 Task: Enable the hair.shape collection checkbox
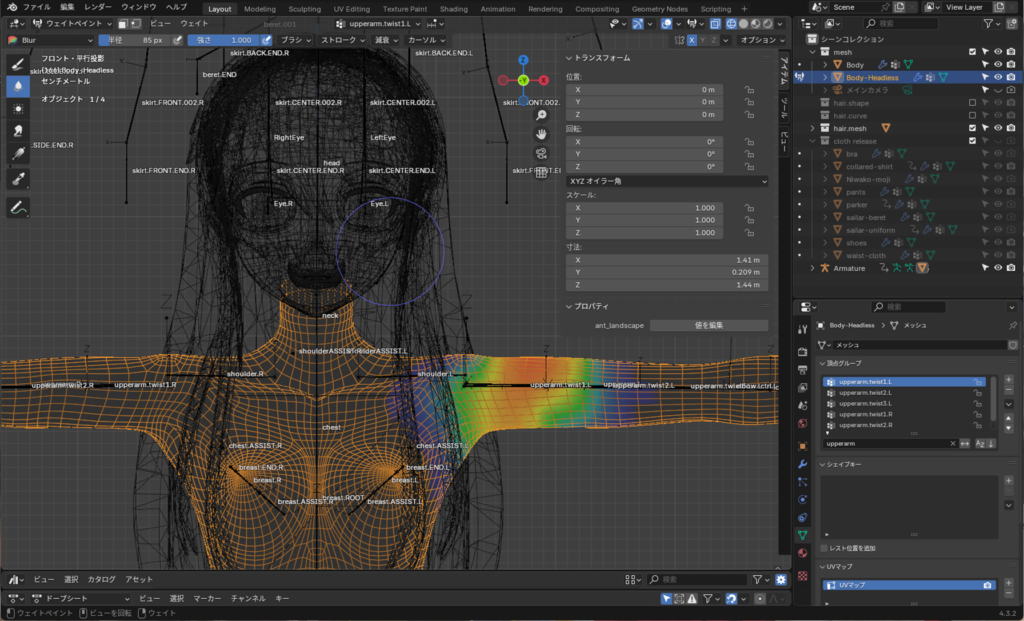(972, 103)
